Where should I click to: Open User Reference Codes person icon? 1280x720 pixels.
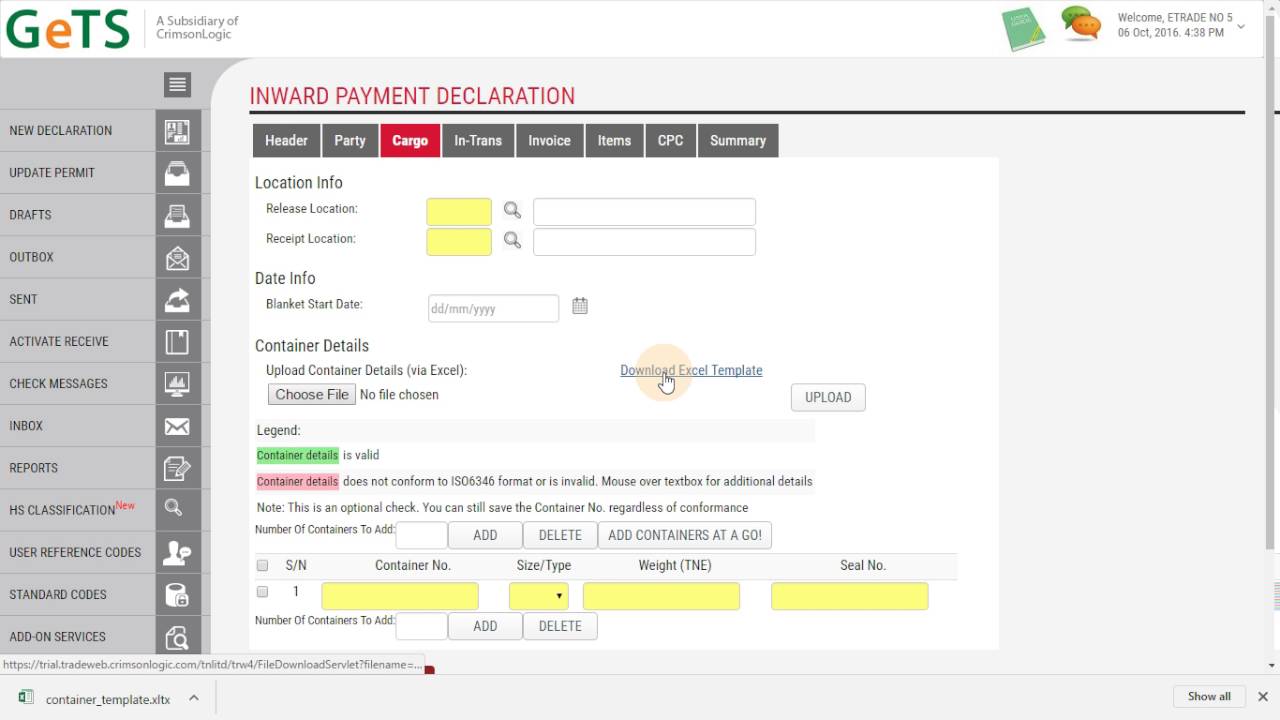[x=177, y=552]
